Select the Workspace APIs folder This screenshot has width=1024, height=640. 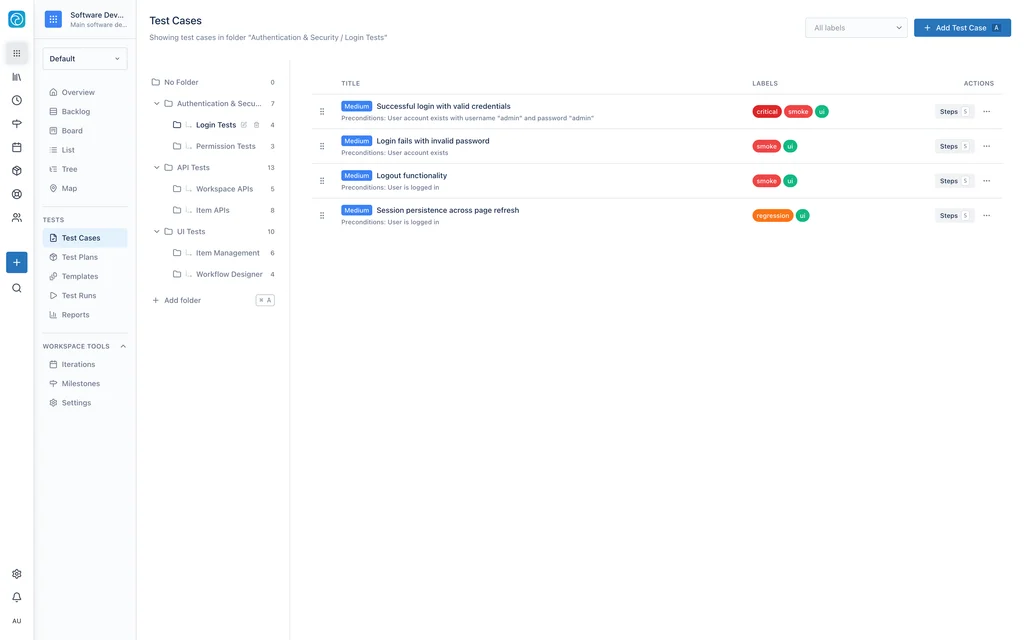(223, 189)
